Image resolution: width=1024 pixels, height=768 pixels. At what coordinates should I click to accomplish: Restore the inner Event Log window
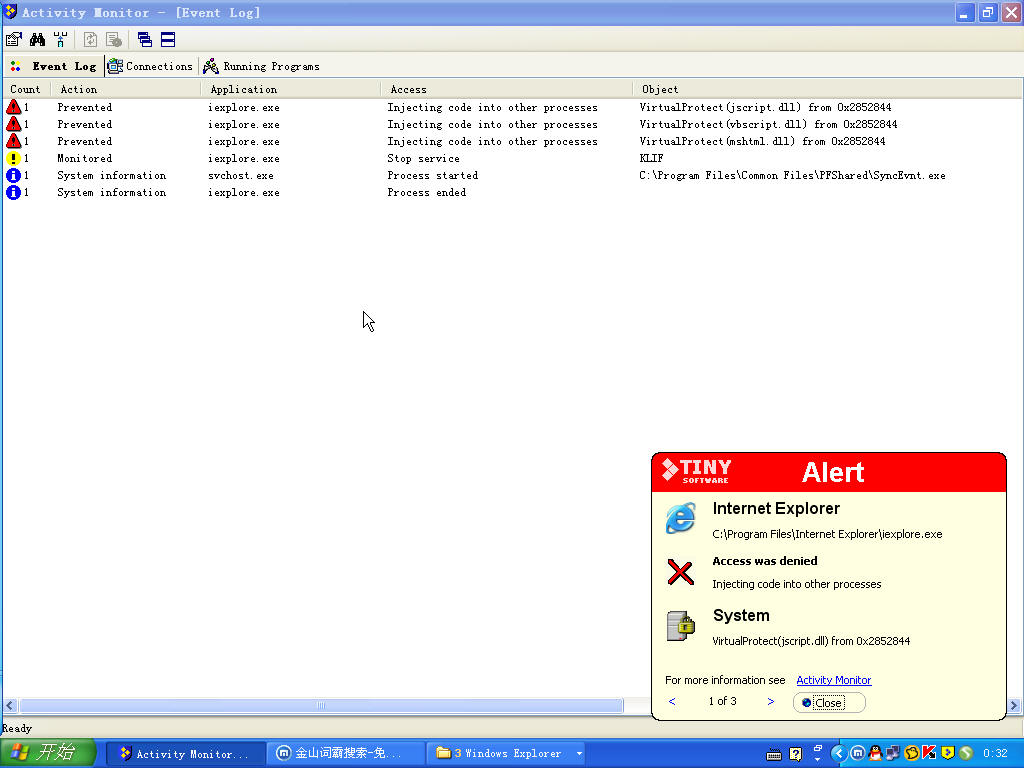988,12
